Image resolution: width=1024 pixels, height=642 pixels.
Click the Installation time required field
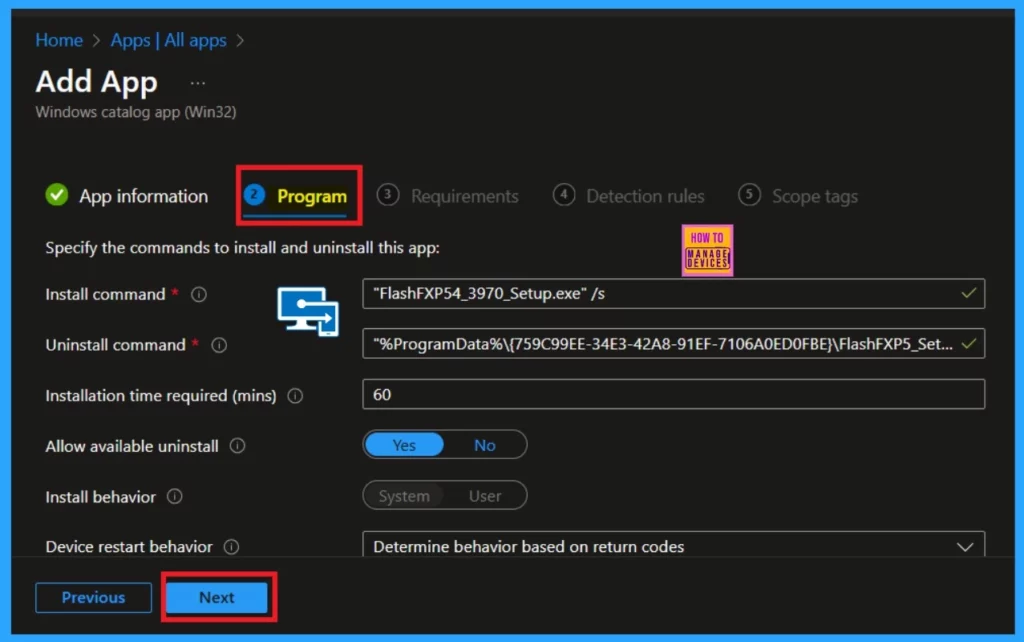pos(673,394)
